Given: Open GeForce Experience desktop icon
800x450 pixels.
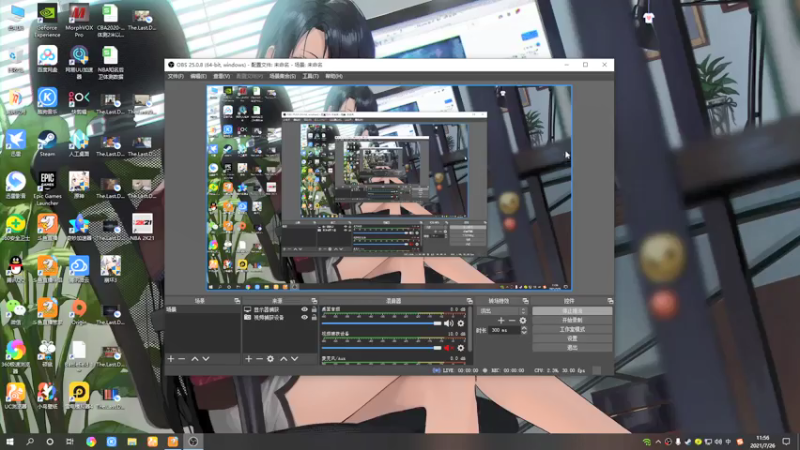Looking at the screenshot, I should pyautogui.click(x=47, y=20).
